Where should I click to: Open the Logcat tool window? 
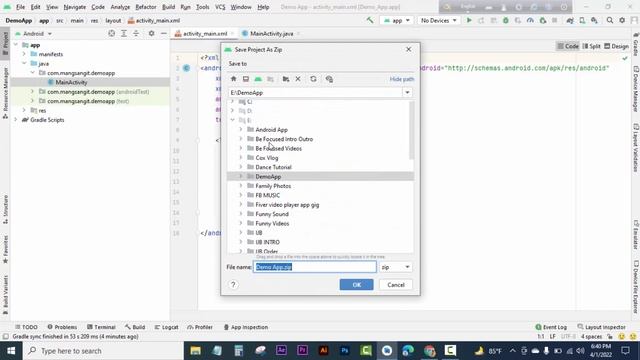(167, 327)
